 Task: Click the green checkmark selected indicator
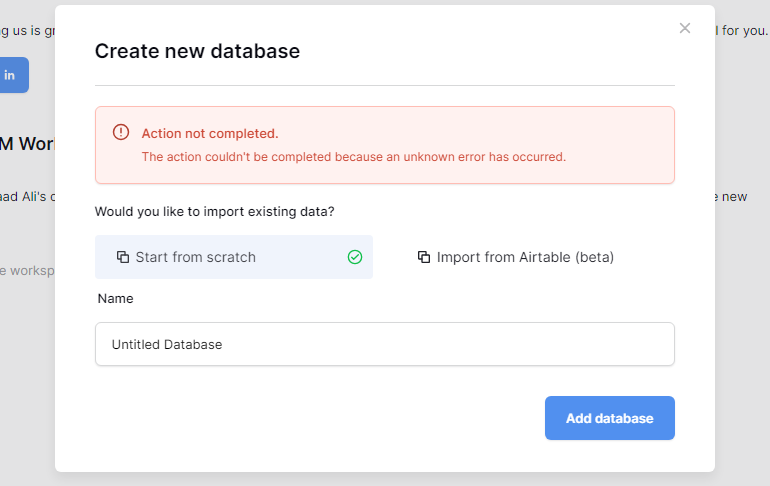tap(355, 257)
